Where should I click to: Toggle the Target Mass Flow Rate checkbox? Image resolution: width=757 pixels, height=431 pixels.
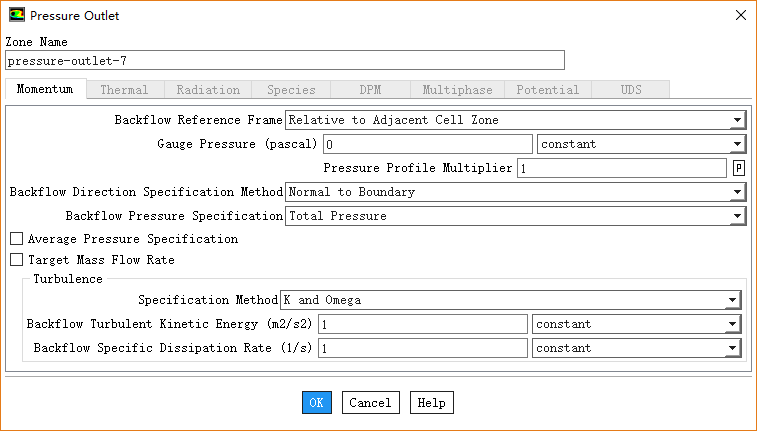pos(16,260)
